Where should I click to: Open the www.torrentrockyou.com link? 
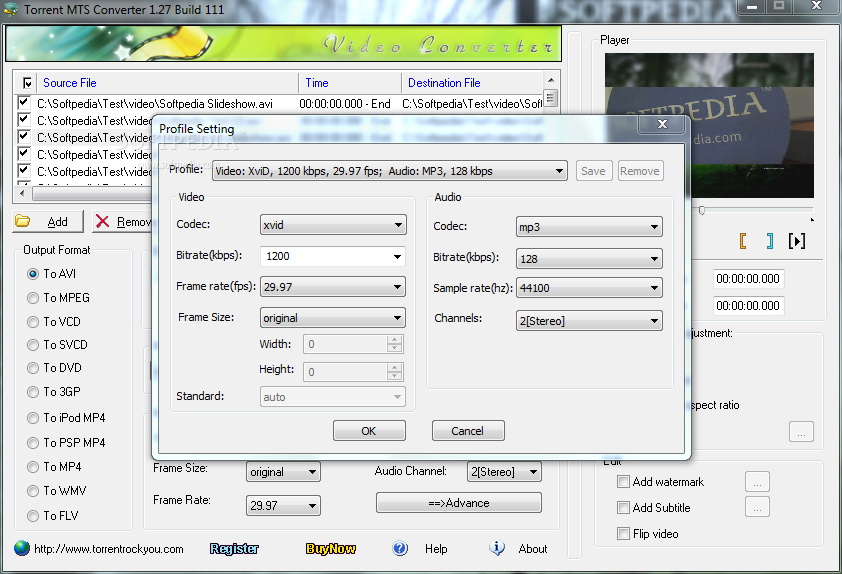(109, 549)
